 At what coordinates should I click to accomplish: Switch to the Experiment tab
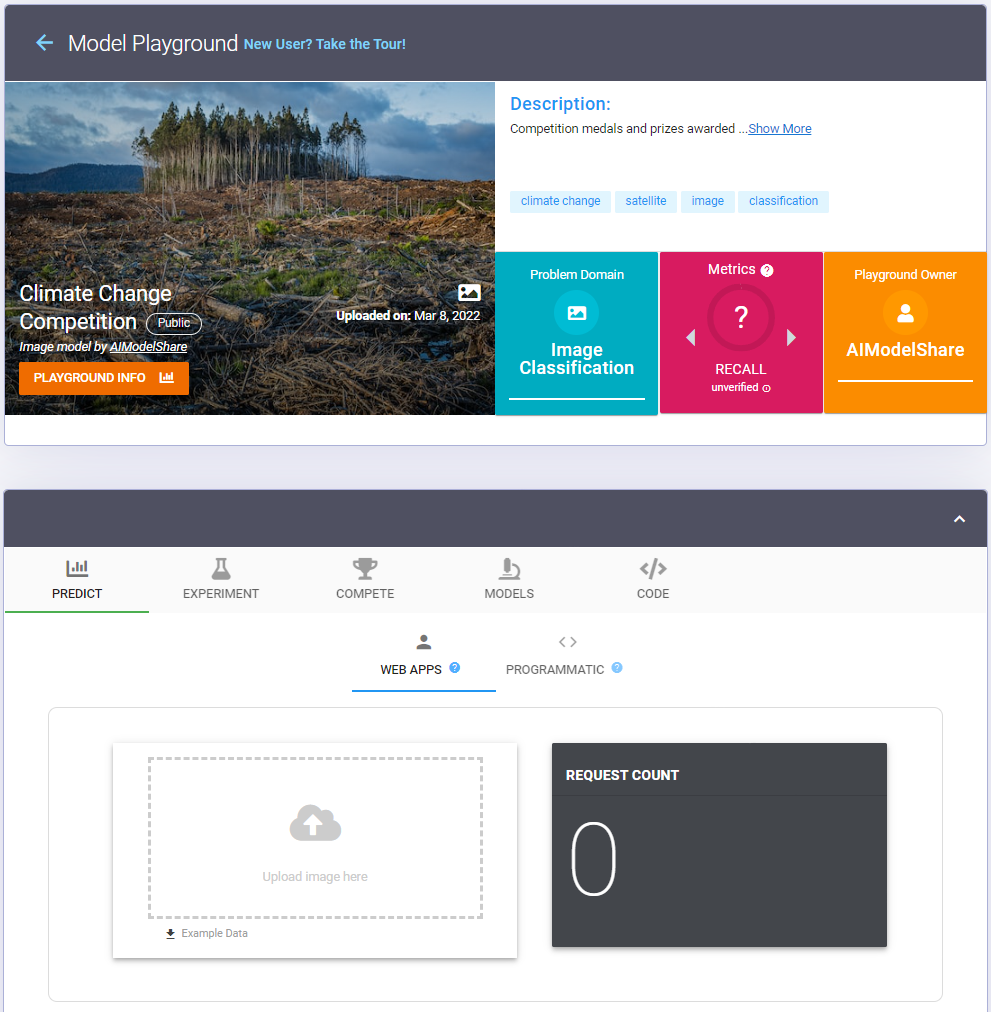click(221, 580)
